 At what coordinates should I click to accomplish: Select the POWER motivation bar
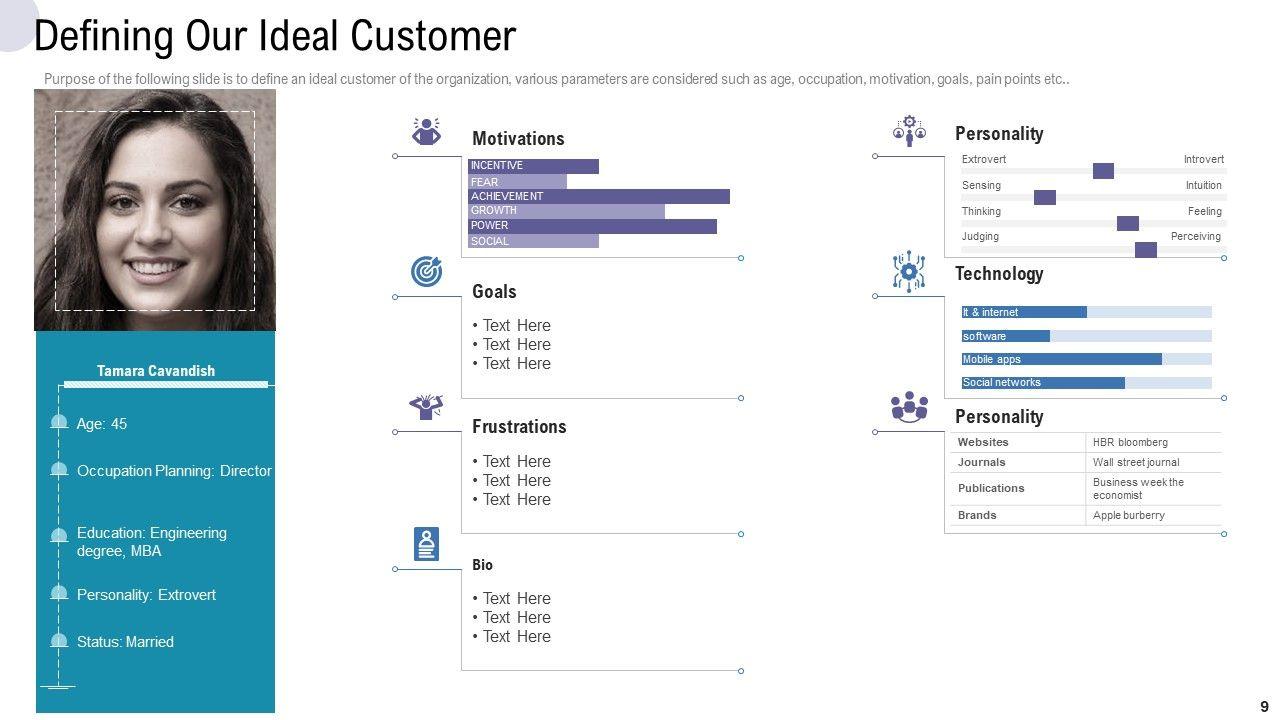[x=592, y=226]
